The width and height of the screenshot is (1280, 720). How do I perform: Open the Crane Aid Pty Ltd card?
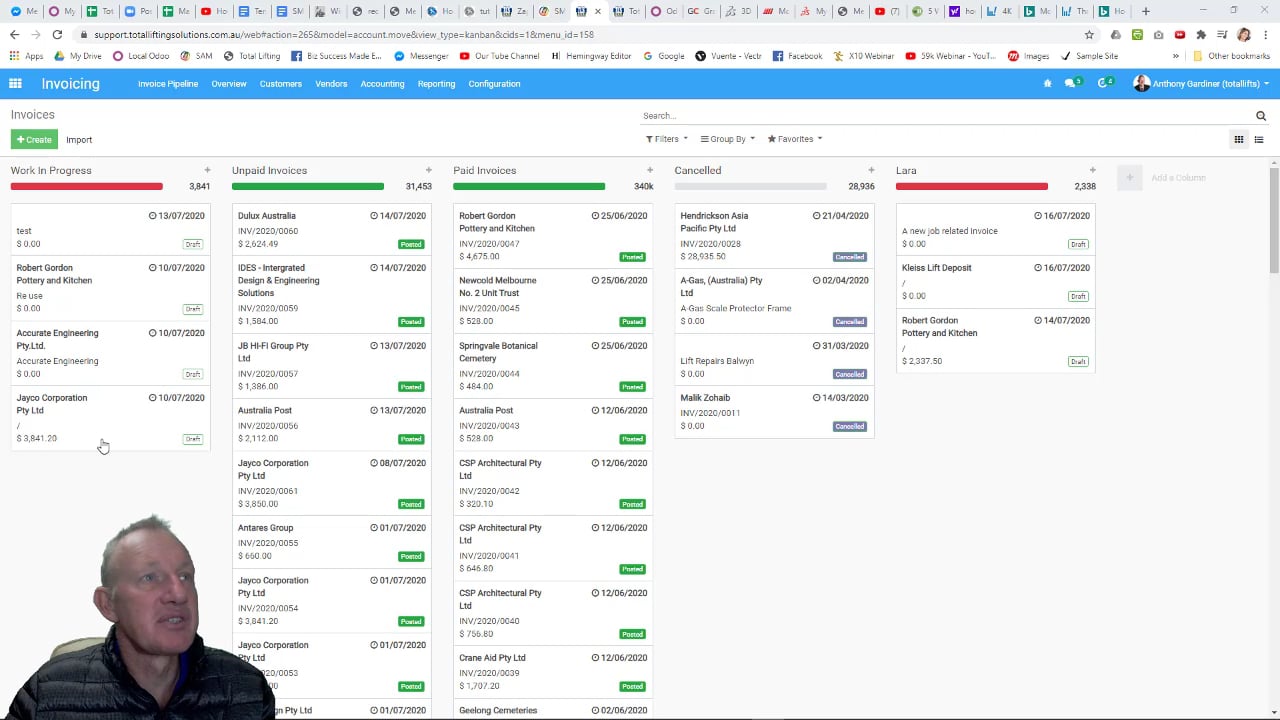coord(553,672)
